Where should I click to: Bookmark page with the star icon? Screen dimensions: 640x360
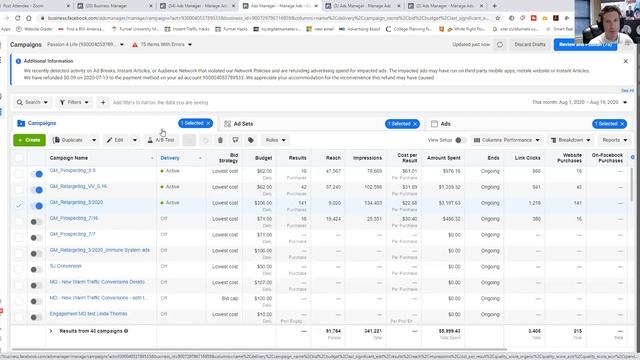click(x=498, y=18)
